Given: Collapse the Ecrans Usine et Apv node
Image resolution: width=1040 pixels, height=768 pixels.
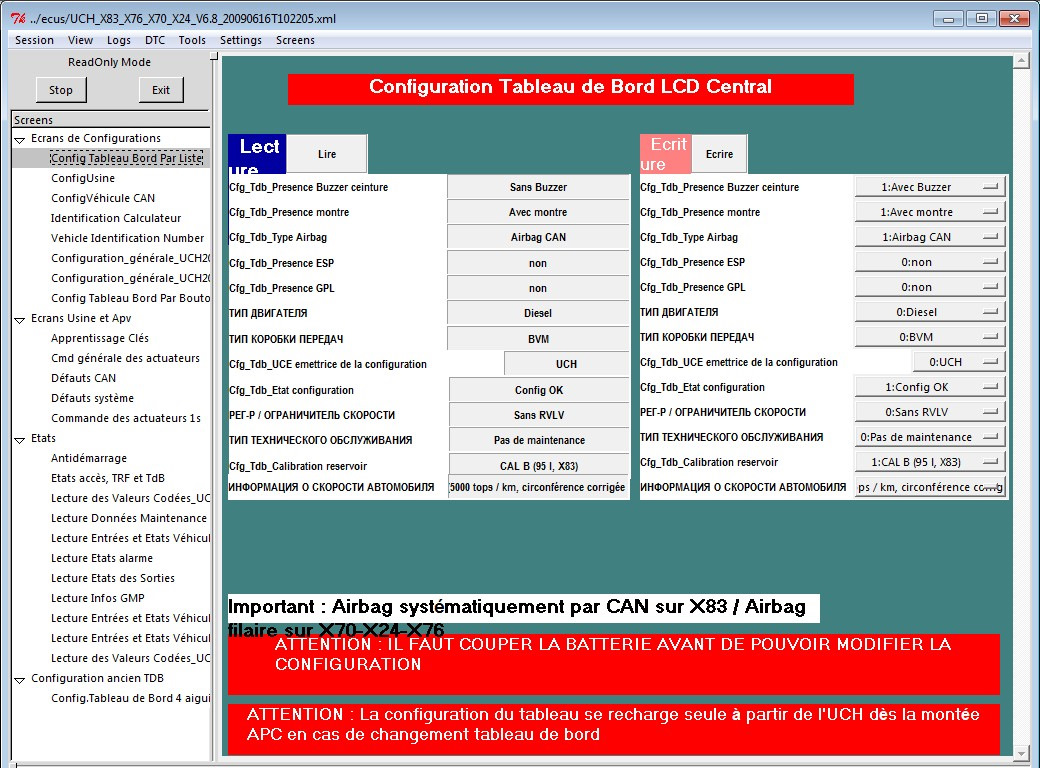Looking at the screenshot, I should pos(20,320).
